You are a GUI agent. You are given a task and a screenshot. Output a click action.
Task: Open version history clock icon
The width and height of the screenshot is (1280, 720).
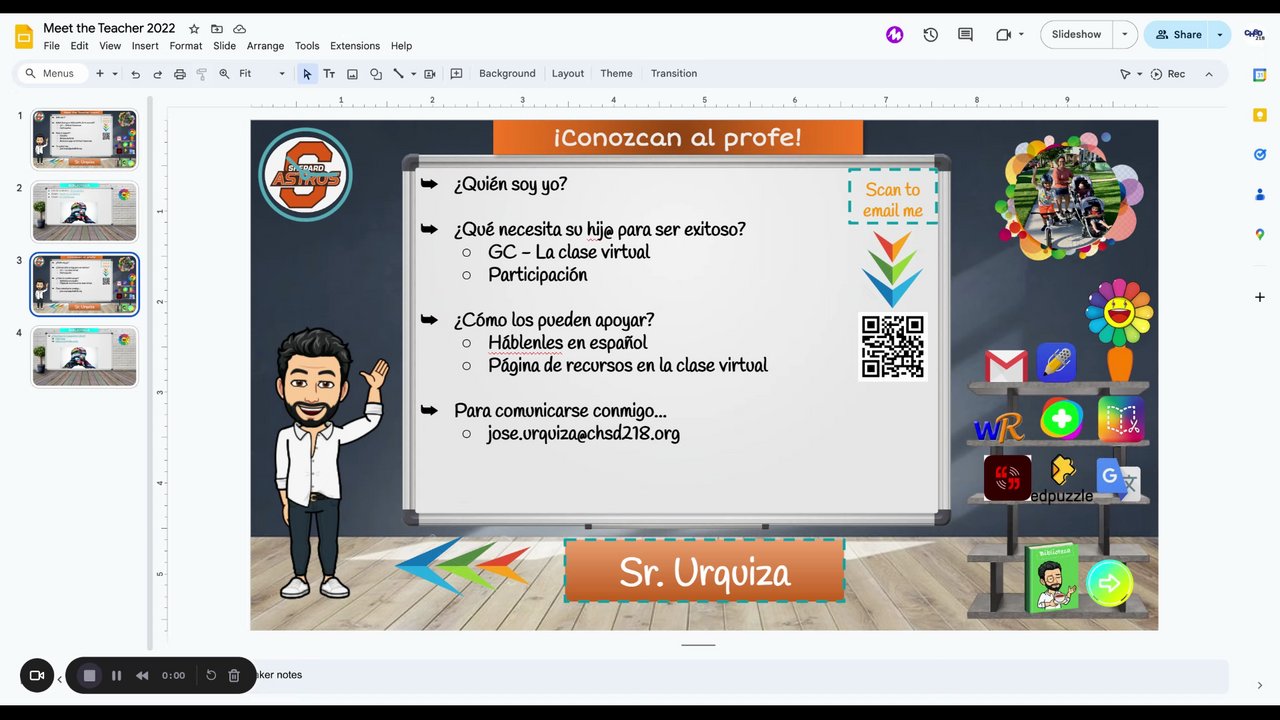tap(931, 34)
